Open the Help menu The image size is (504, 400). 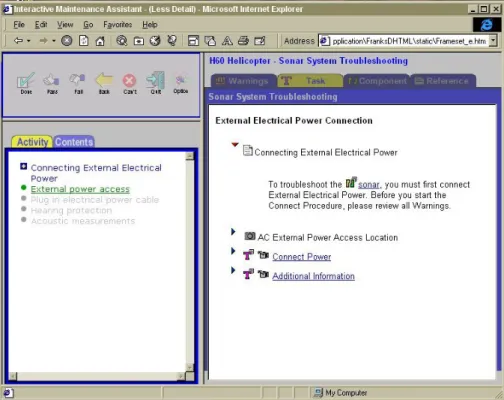click(x=150, y=25)
